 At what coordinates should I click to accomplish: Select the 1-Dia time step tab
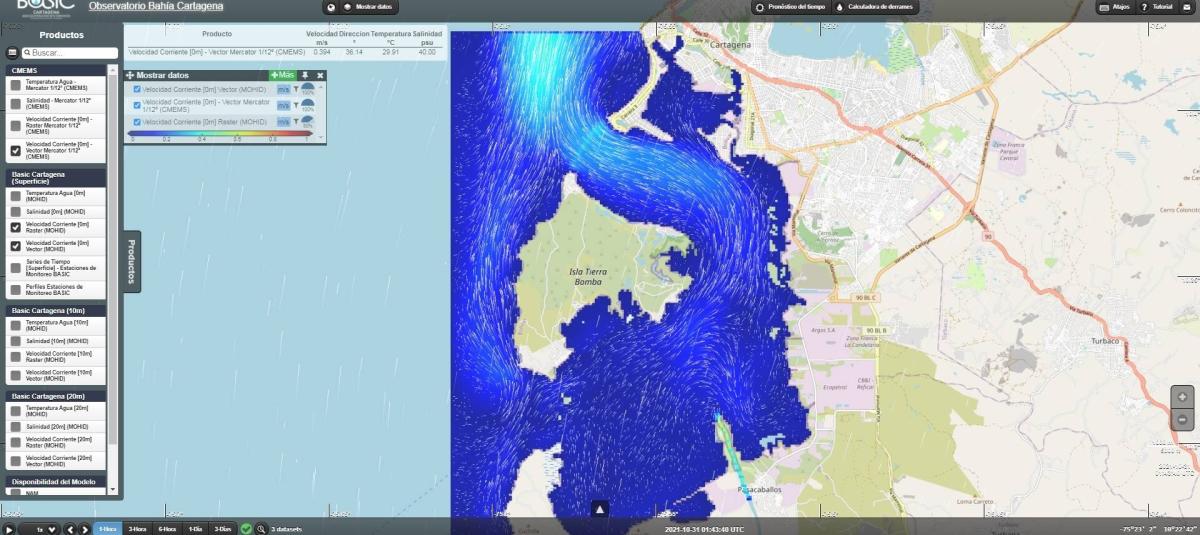point(196,529)
